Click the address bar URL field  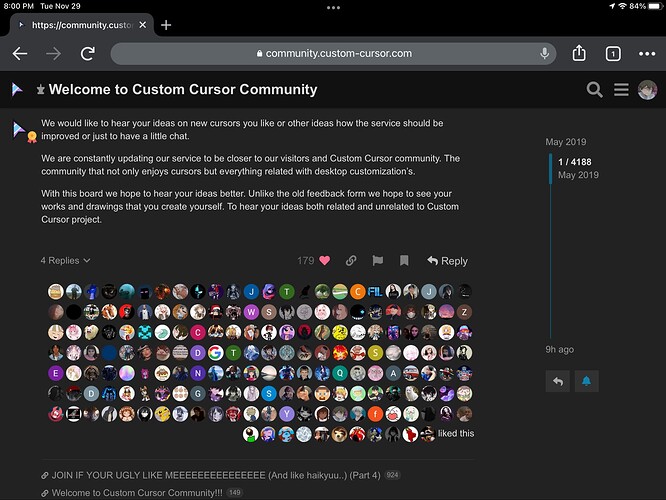click(x=333, y=54)
